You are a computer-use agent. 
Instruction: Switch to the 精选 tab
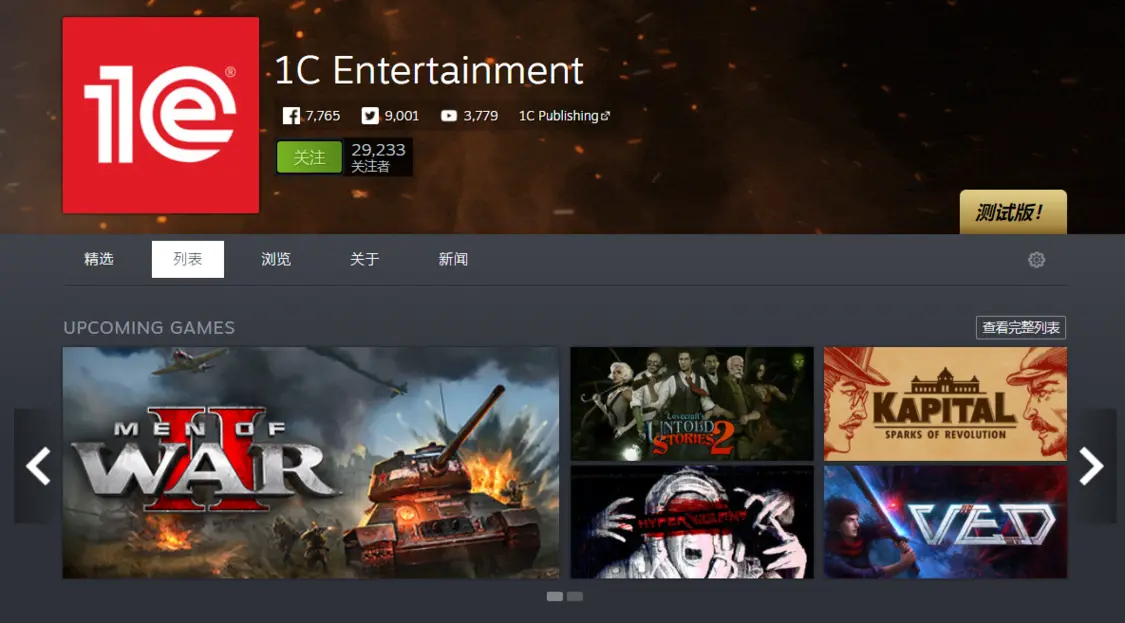click(99, 259)
